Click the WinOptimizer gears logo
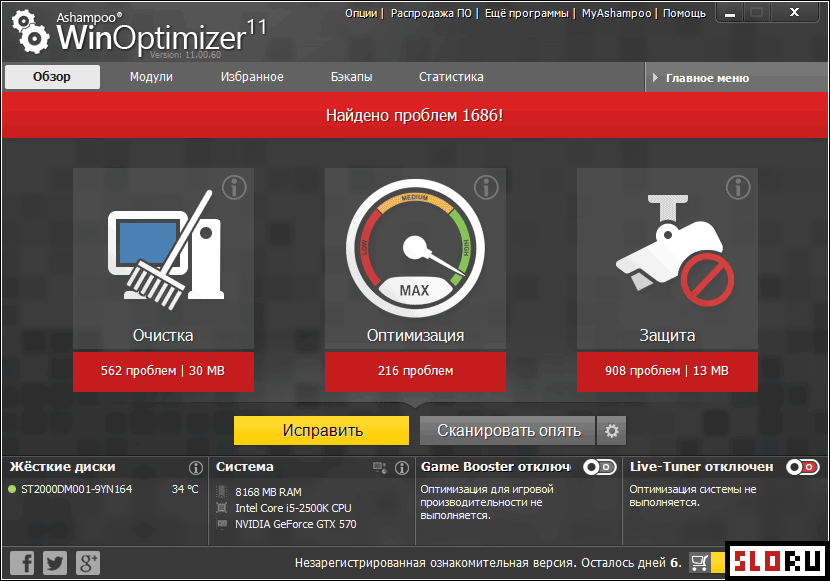This screenshot has height=581, width=830. pos(30,32)
